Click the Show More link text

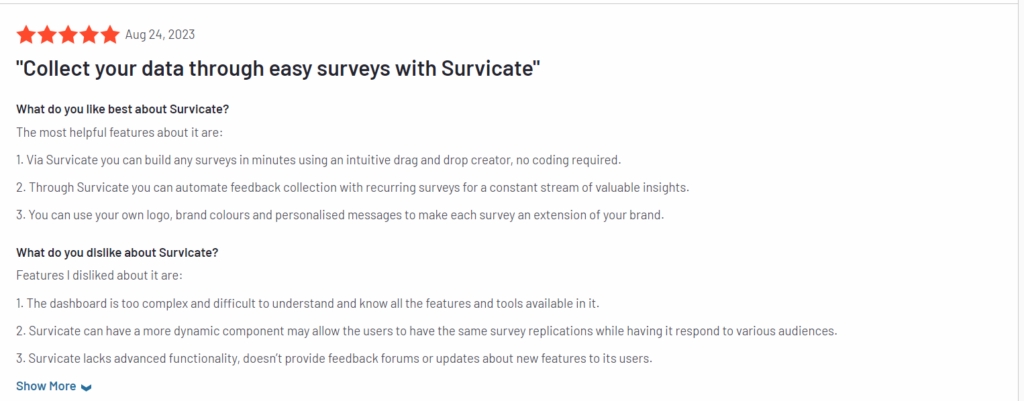[x=46, y=386]
